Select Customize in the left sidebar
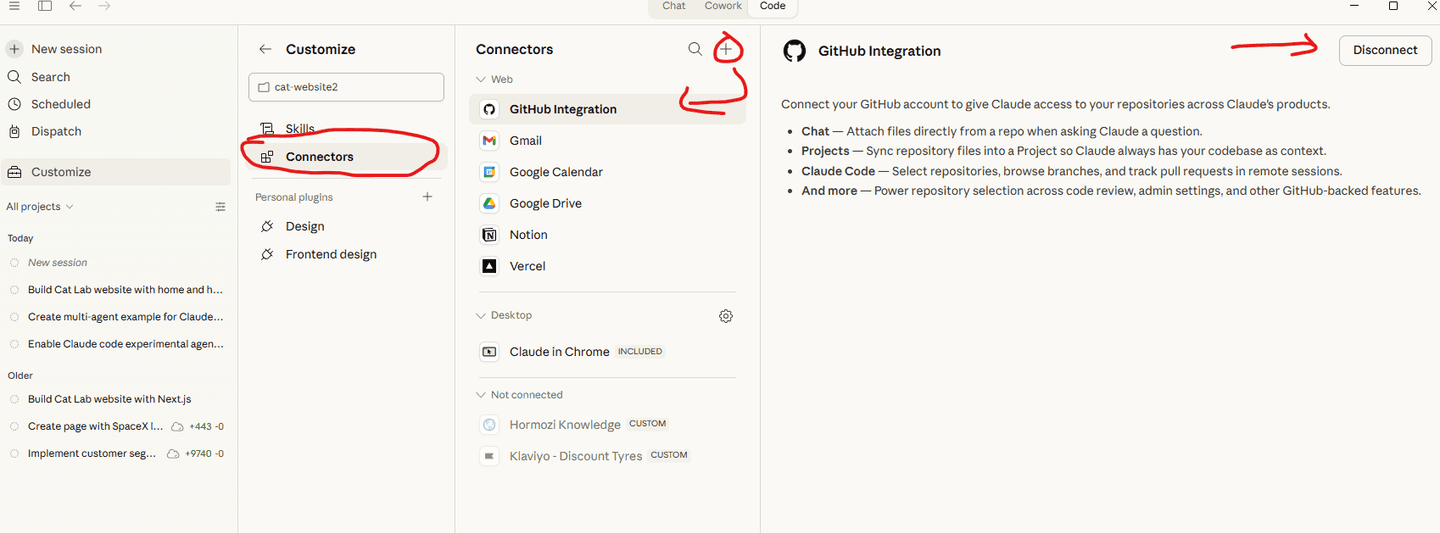Screen dimensions: 1440x533 click(116, 172)
